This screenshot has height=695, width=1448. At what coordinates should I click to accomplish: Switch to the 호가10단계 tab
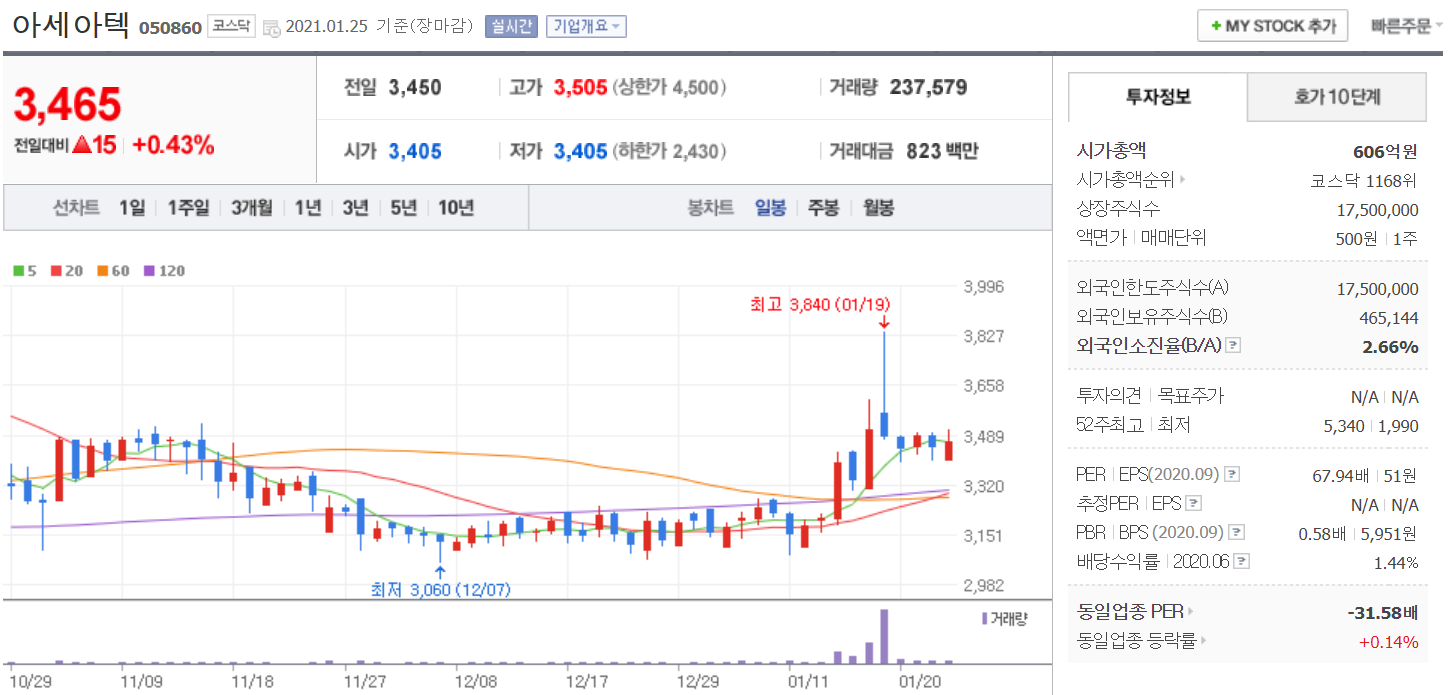(1337, 97)
